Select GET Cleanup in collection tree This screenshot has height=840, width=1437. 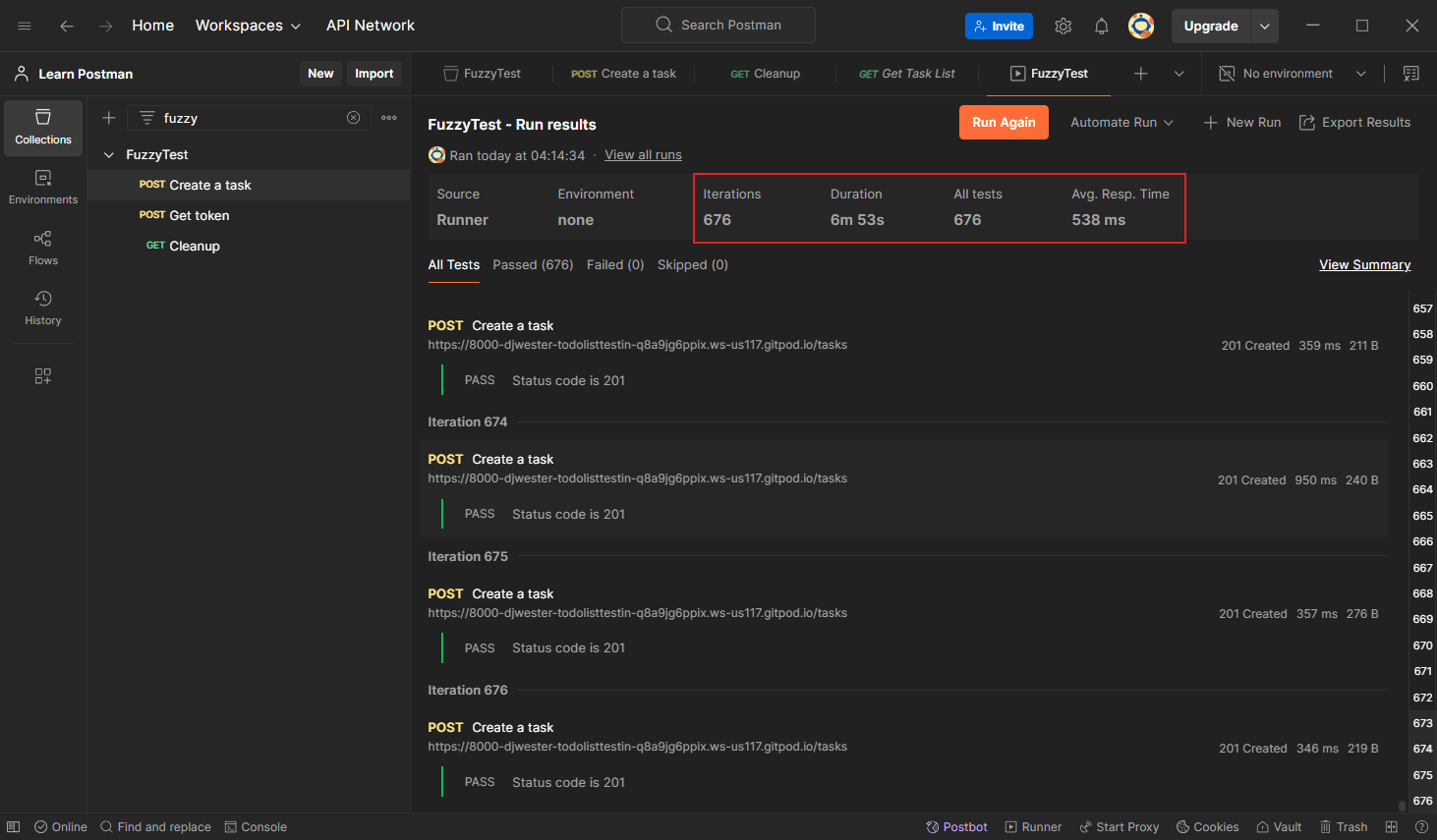[x=249, y=246]
